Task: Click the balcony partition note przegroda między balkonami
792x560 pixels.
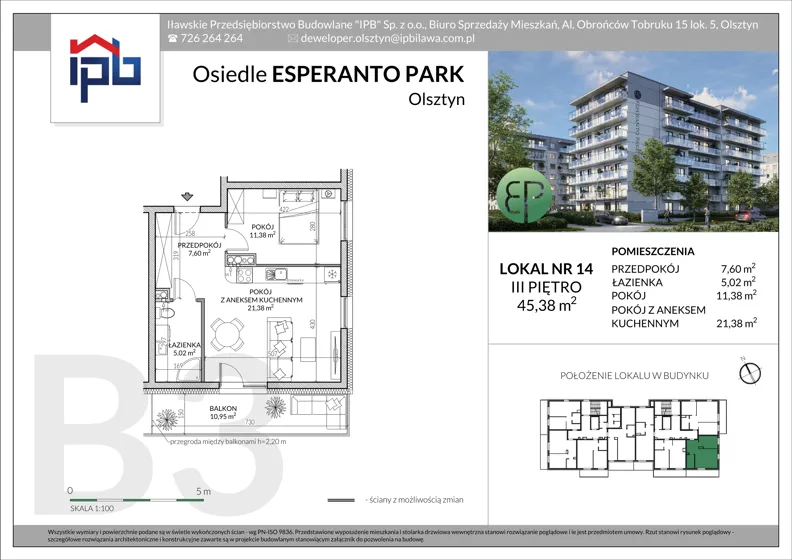Action: coord(229,441)
